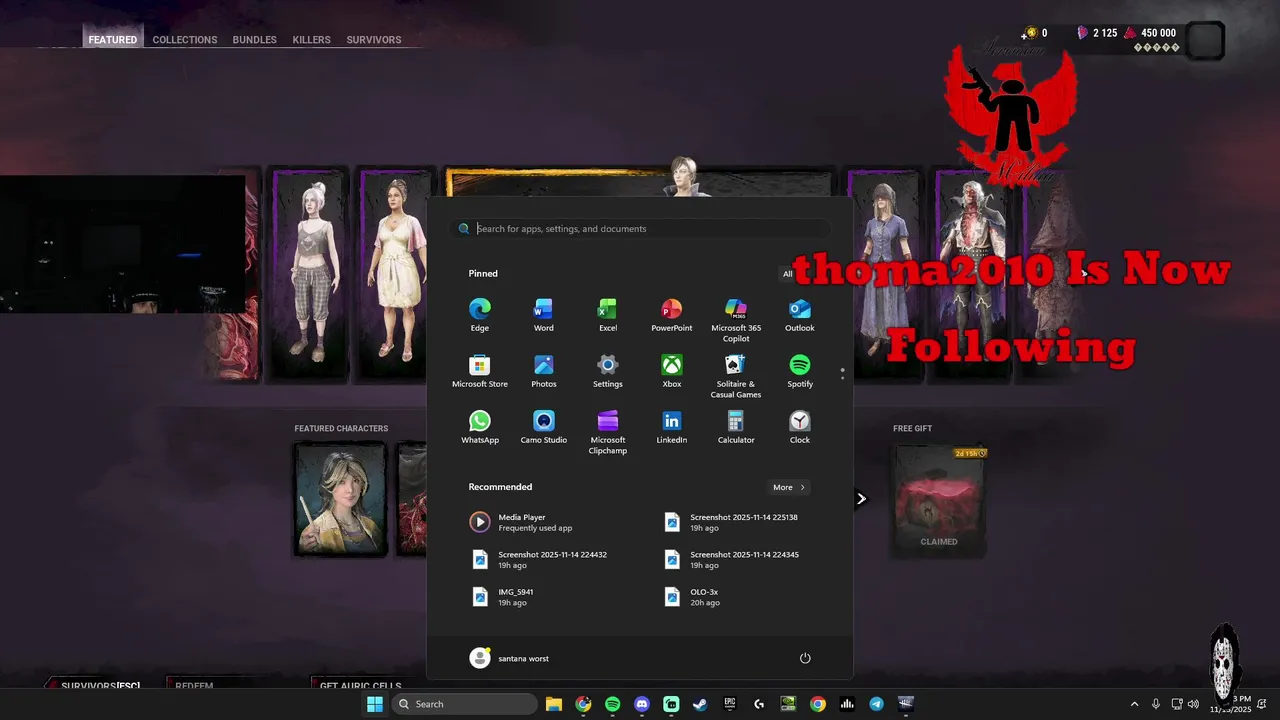Show more recommended items
Viewport: 1280px width, 720px height.
coord(788,487)
